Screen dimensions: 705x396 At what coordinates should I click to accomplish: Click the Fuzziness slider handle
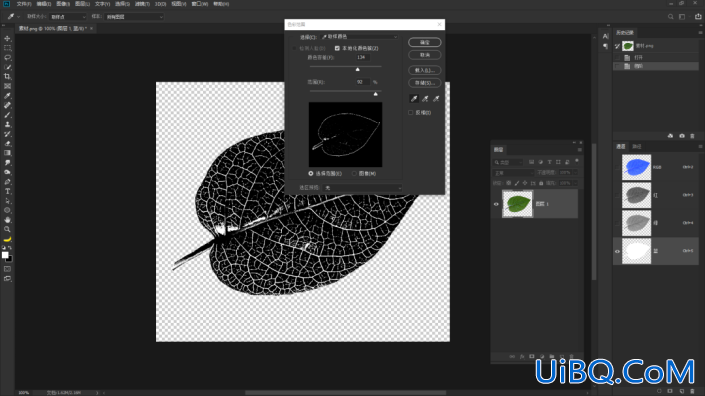point(357,69)
